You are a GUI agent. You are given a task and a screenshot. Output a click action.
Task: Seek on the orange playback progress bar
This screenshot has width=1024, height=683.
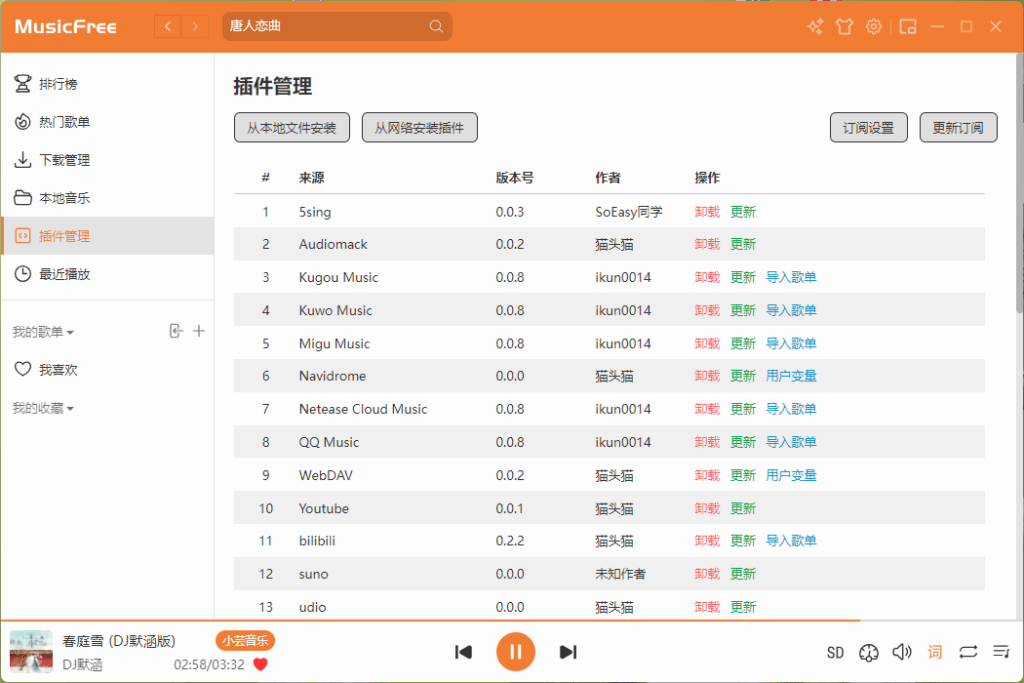512,620
